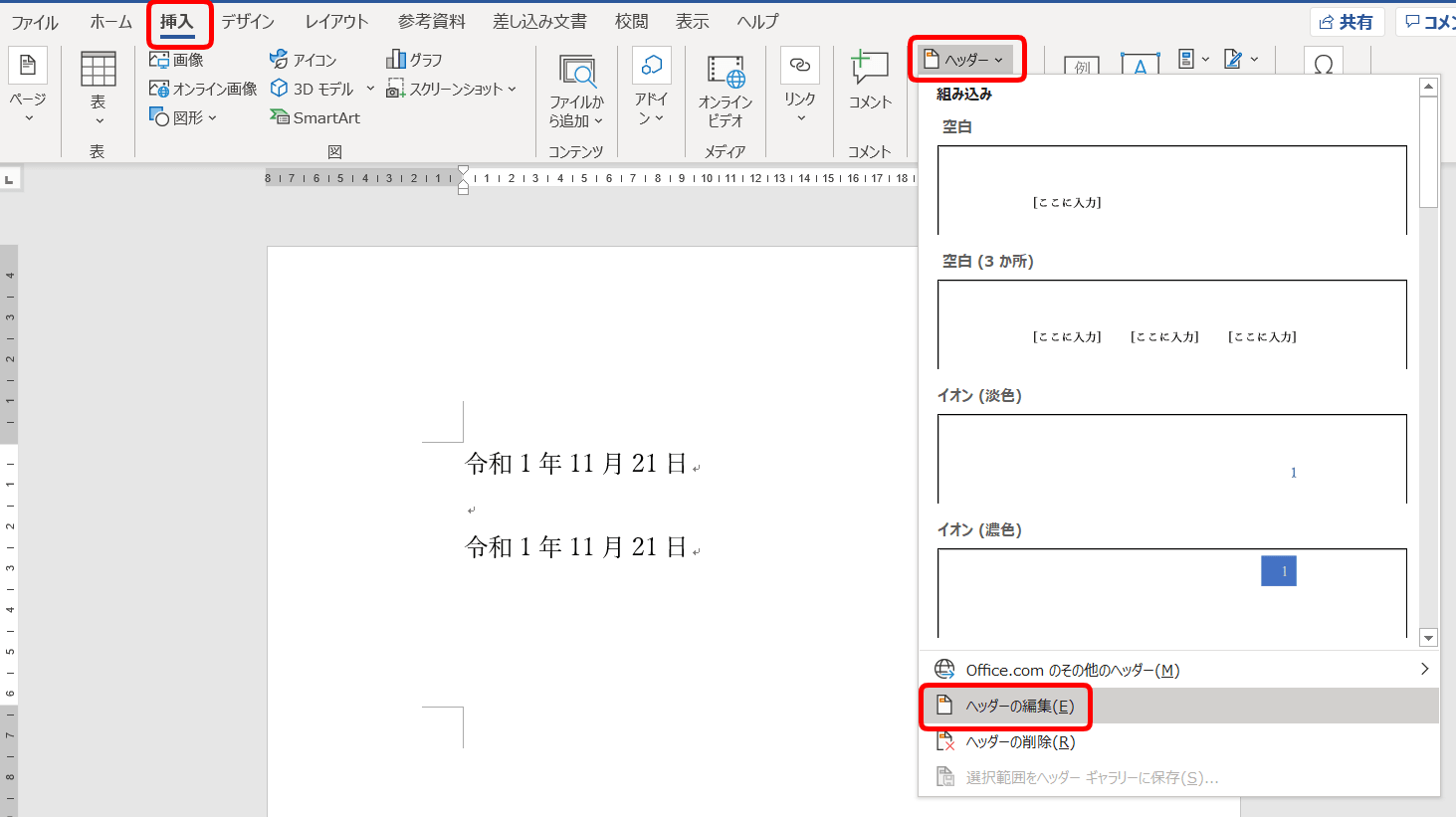Open the 表 (Table) insert button
Image resolution: width=1456 pixels, height=817 pixels.
(98, 89)
